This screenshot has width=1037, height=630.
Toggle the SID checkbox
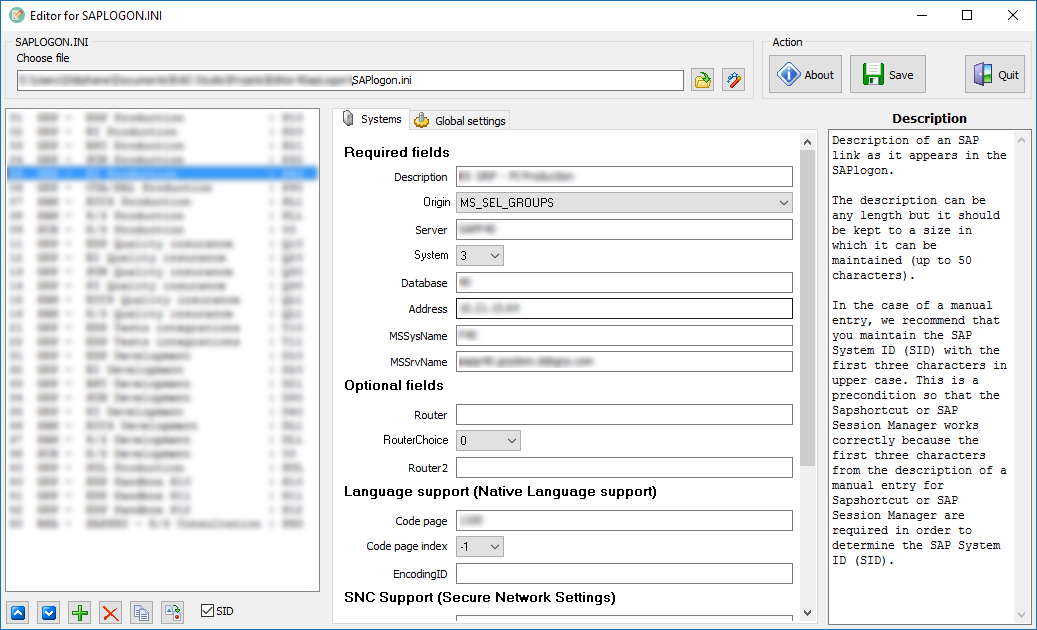point(208,610)
